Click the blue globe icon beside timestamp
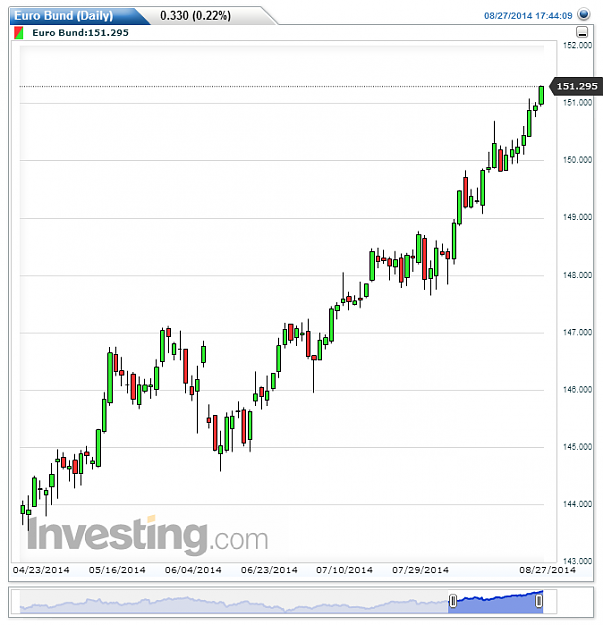The image size is (603, 625). pyautogui.click(x=584, y=14)
